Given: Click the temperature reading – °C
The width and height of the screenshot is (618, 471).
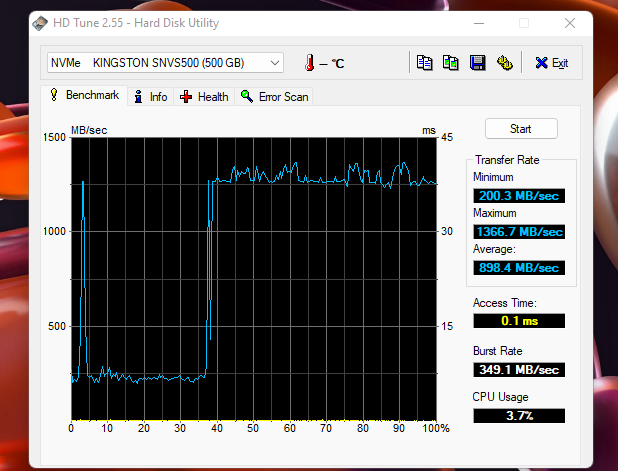Looking at the screenshot, I should [x=331, y=63].
